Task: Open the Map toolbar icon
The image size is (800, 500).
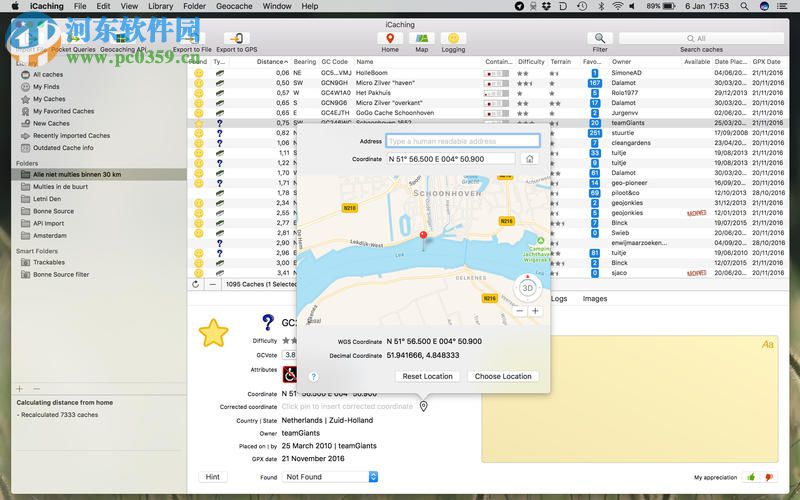Action: pos(421,38)
